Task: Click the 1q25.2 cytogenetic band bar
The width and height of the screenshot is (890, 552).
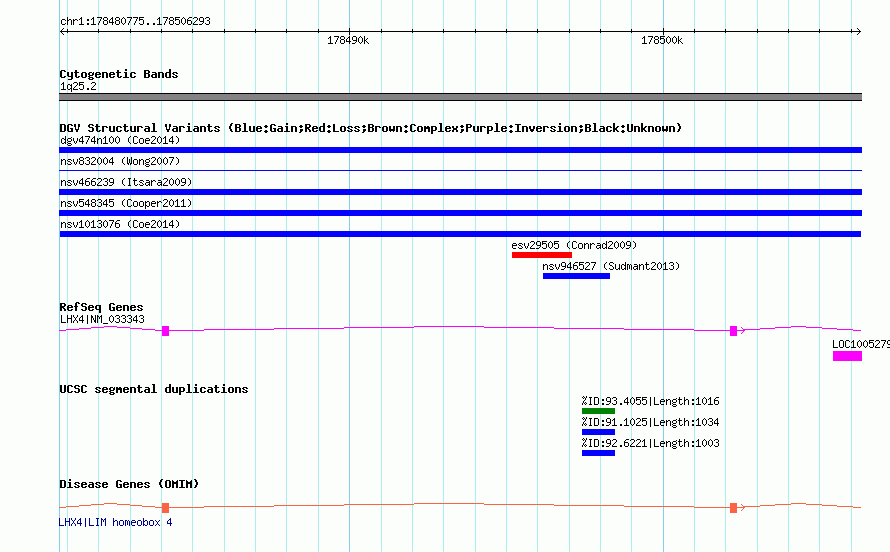Action: coord(460,97)
